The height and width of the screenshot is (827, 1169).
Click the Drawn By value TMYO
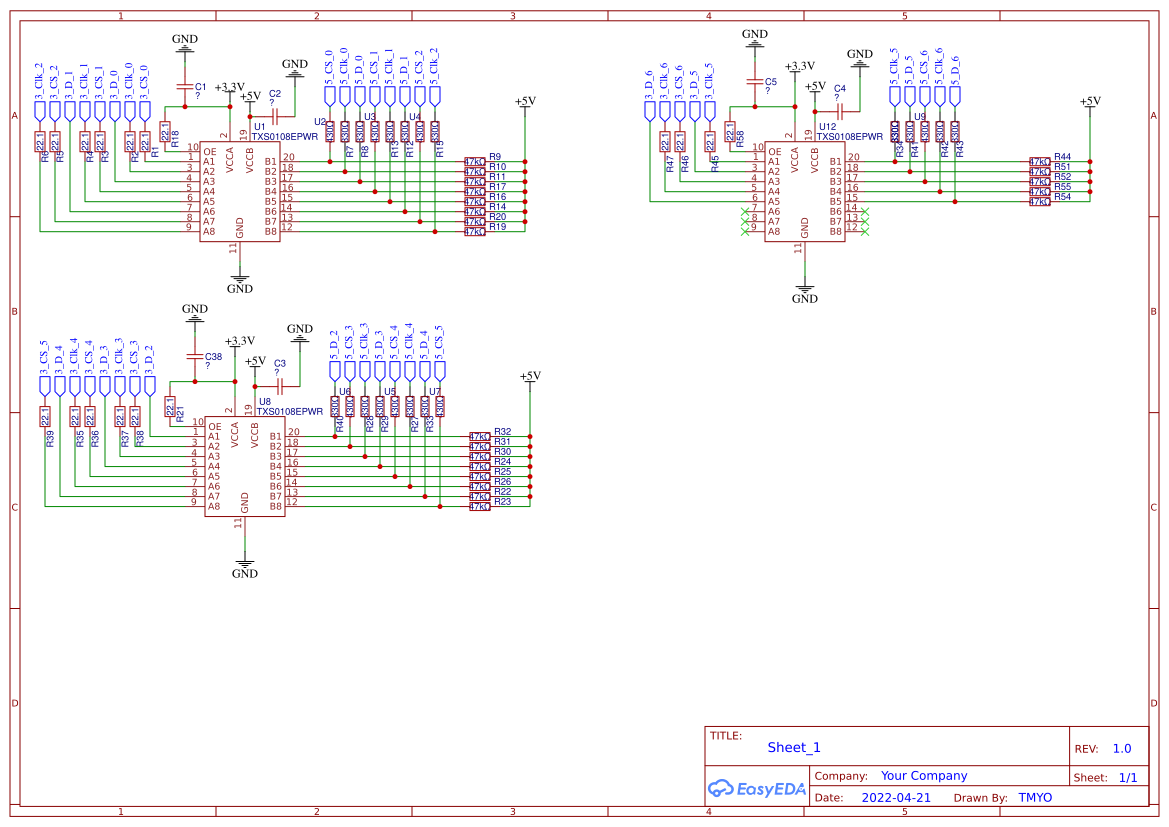pyautogui.click(x=1036, y=798)
